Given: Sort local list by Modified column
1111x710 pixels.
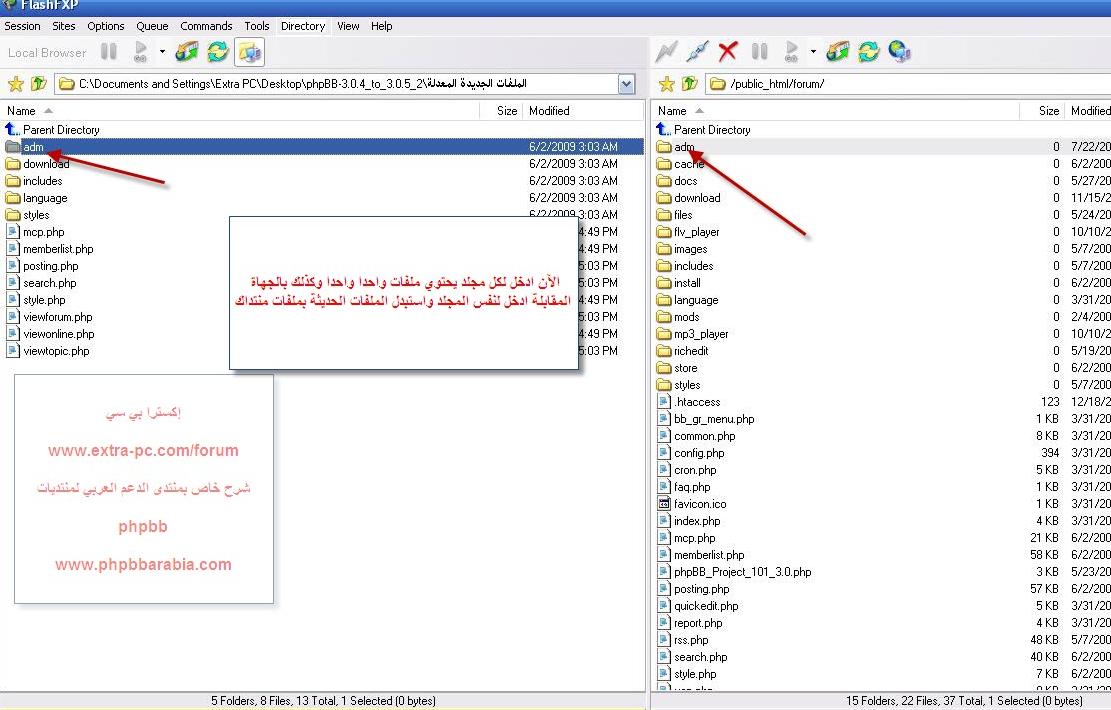Looking at the screenshot, I should point(582,111).
